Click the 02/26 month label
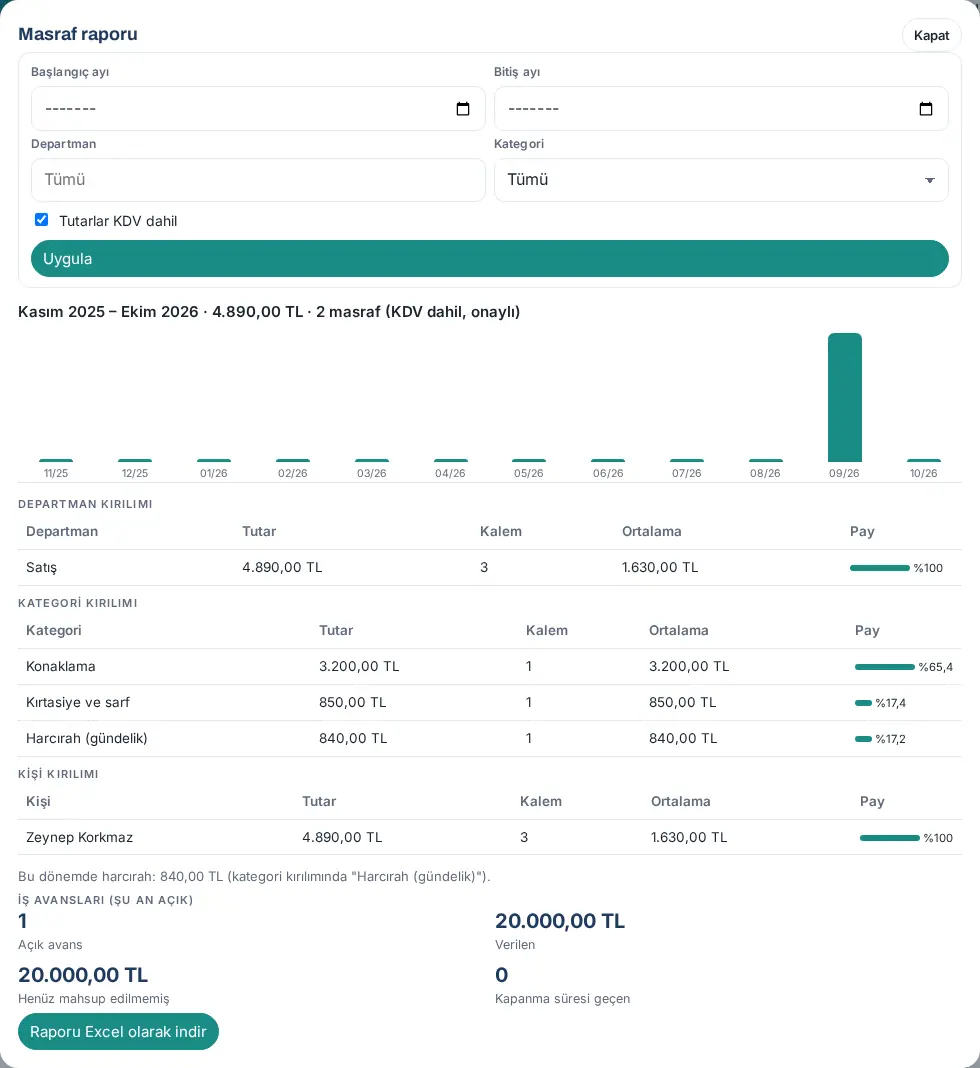The image size is (980, 1068). [x=293, y=473]
